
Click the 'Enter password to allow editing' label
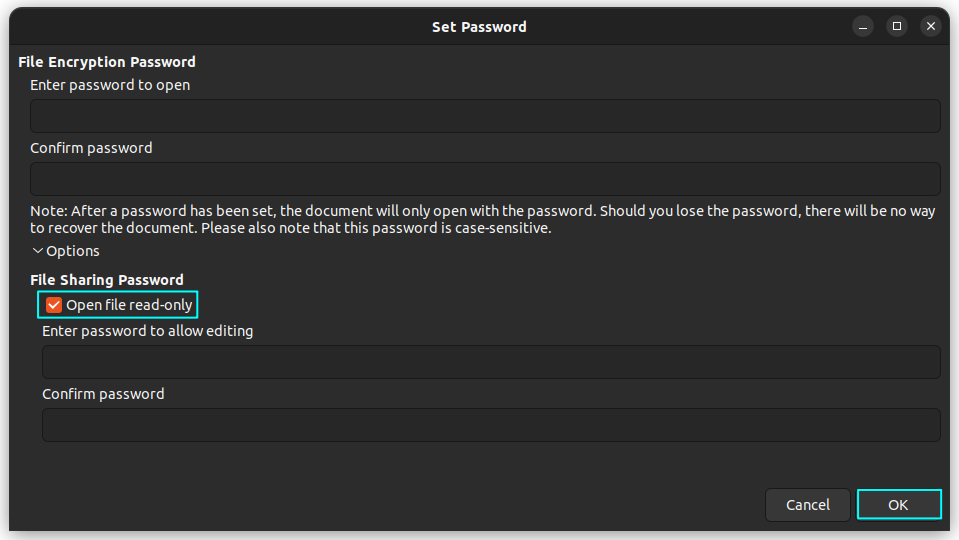[x=147, y=331]
